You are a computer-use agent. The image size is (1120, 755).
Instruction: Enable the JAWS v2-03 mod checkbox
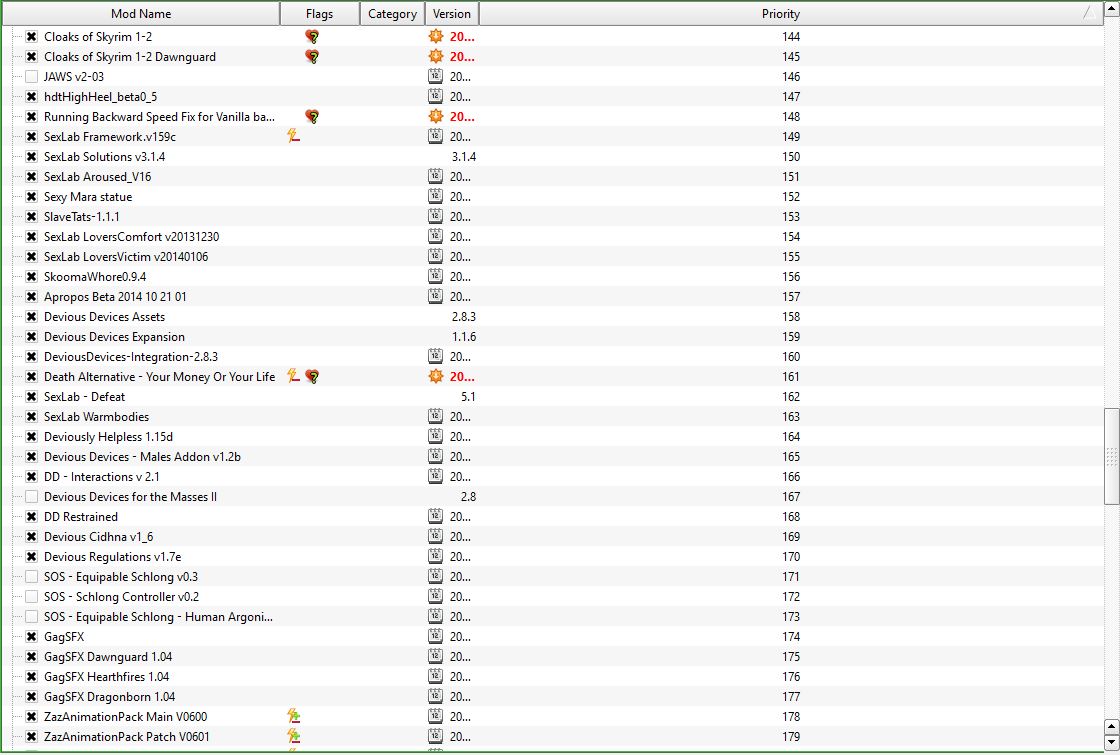coord(32,77)
